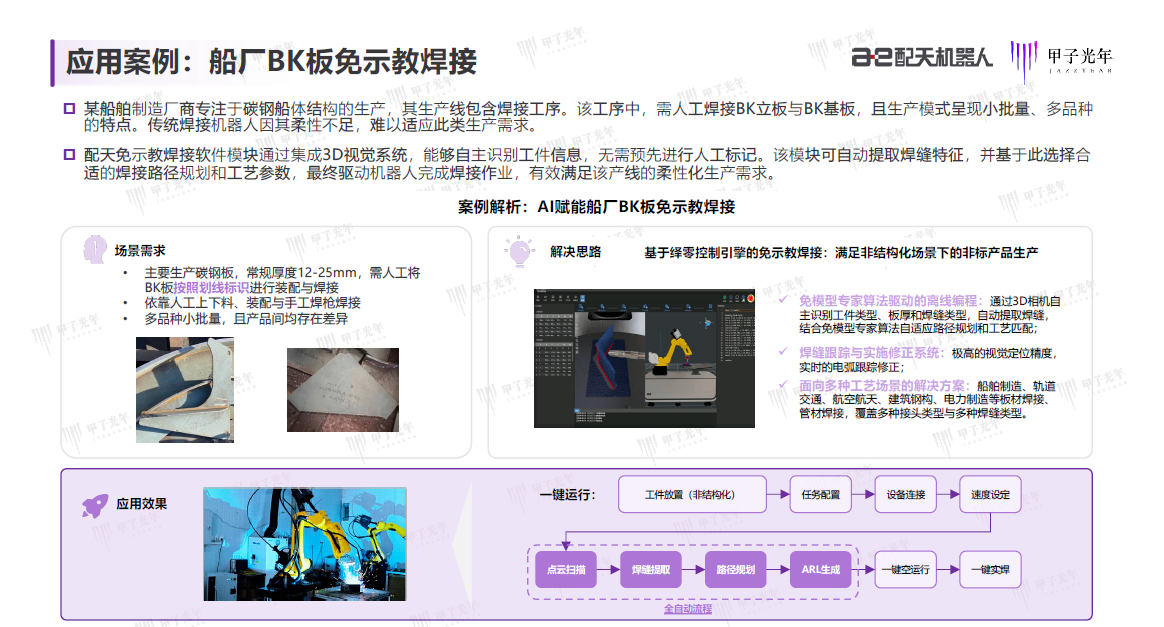Click the rocket icon beside 应用效果

point(94,506)
